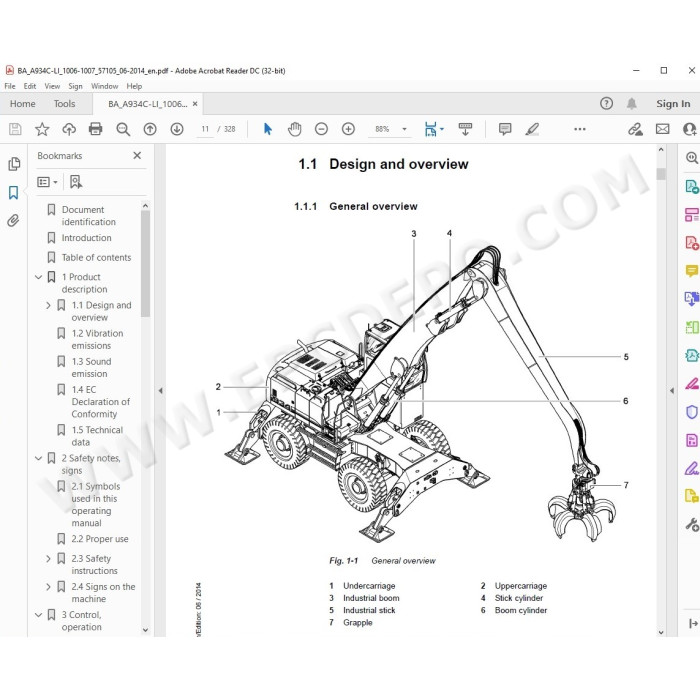This screenshot has width=700, height=700.
Task: Close the Bookmarks panel
Action: pos(137,155)
